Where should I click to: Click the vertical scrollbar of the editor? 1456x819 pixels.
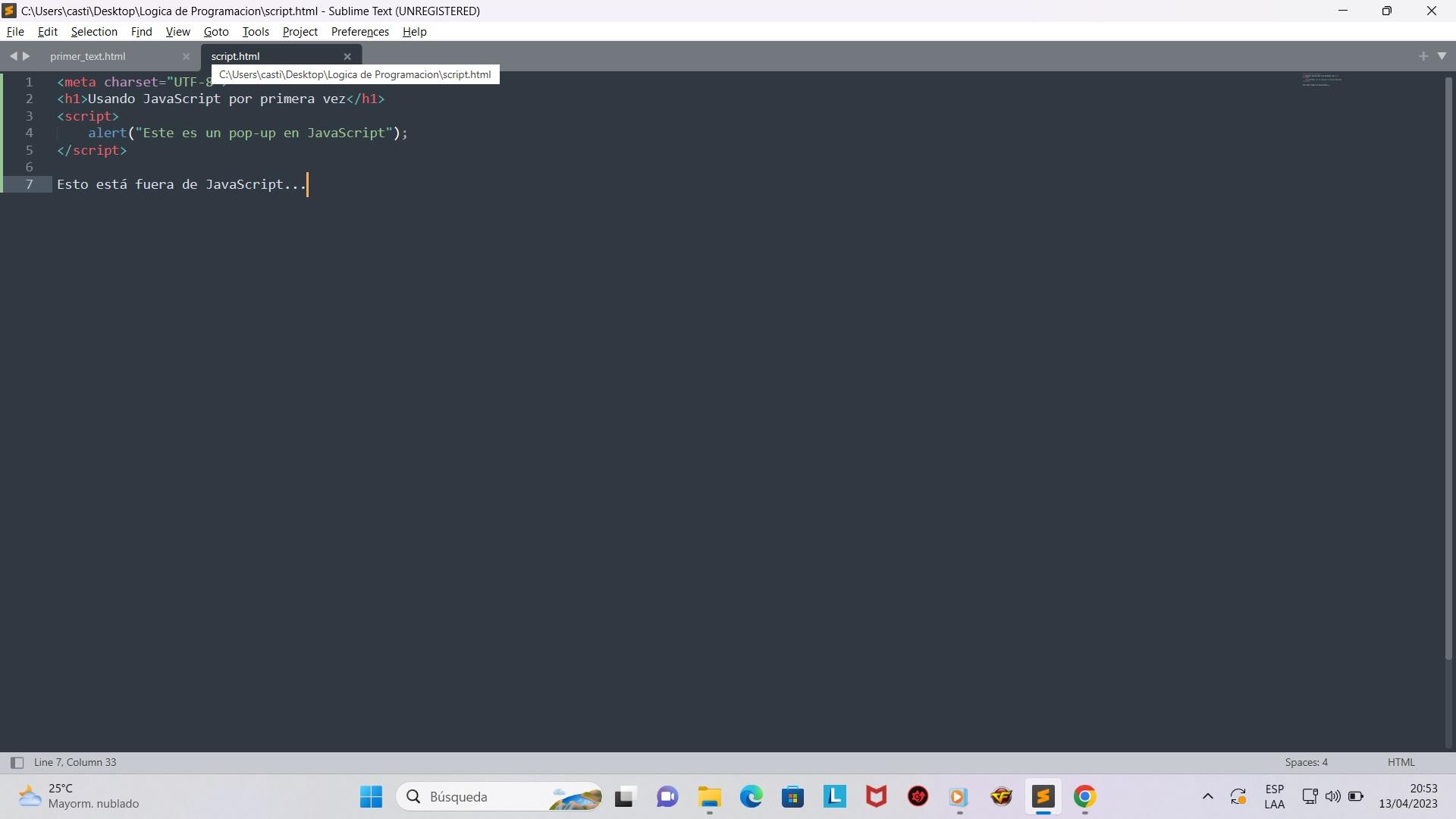(x=1449, y=368)
